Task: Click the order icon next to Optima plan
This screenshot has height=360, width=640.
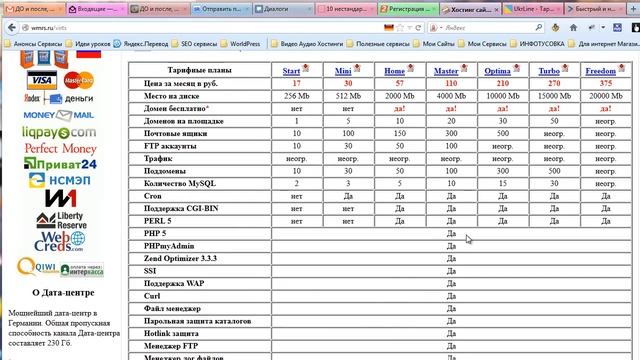Action: [516, 68]
